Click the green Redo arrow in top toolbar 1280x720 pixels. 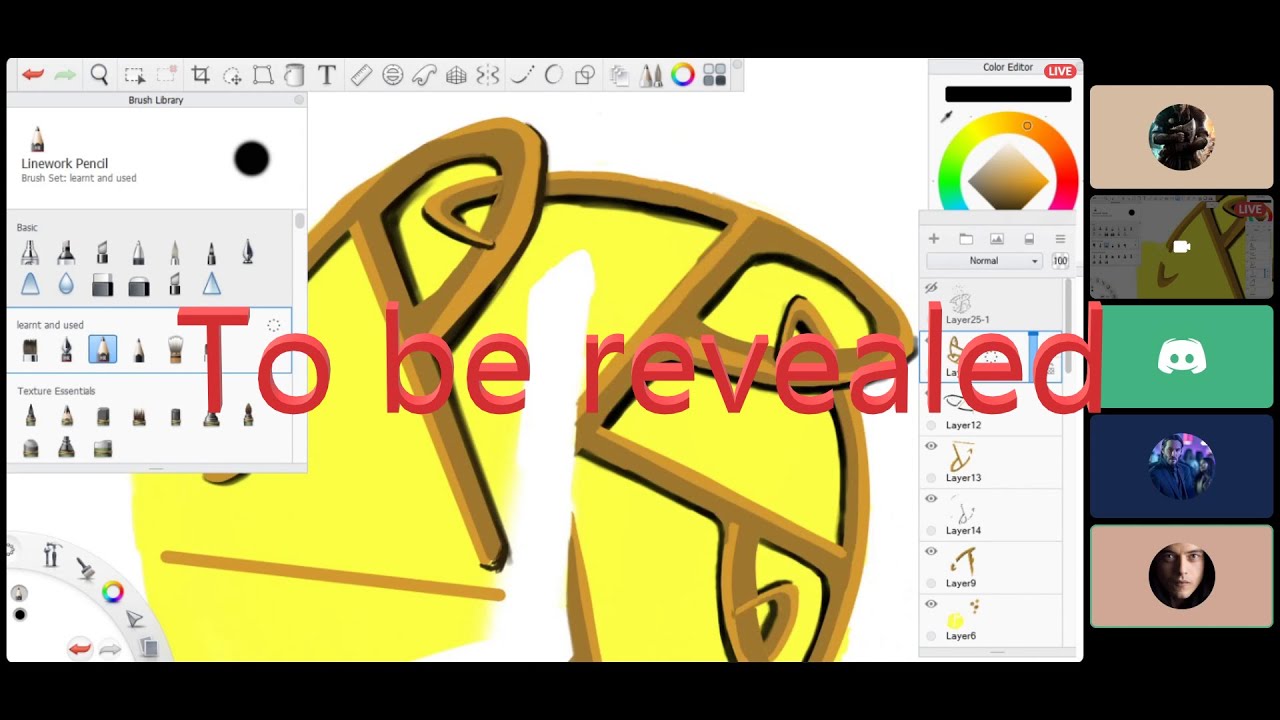point(65,75)
